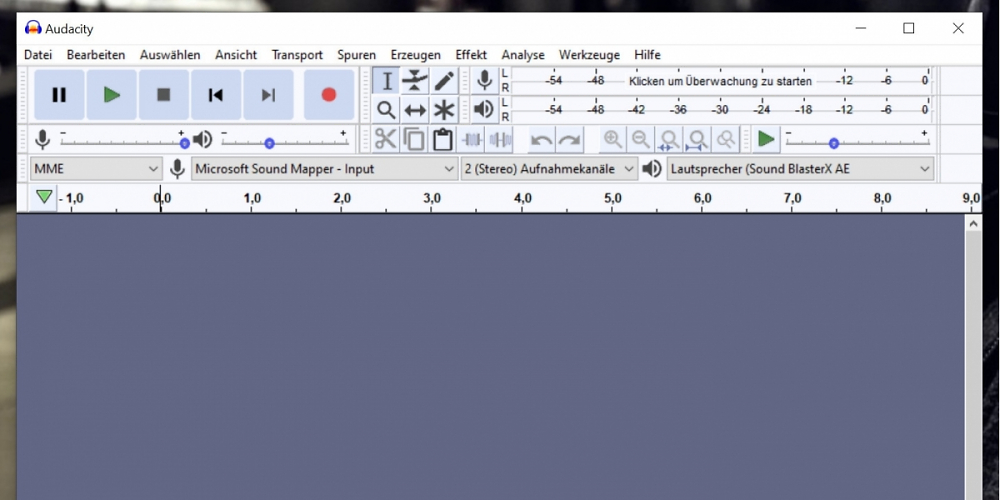Open the Ansicht menu
1000x500 pixels.
[236, 55]
